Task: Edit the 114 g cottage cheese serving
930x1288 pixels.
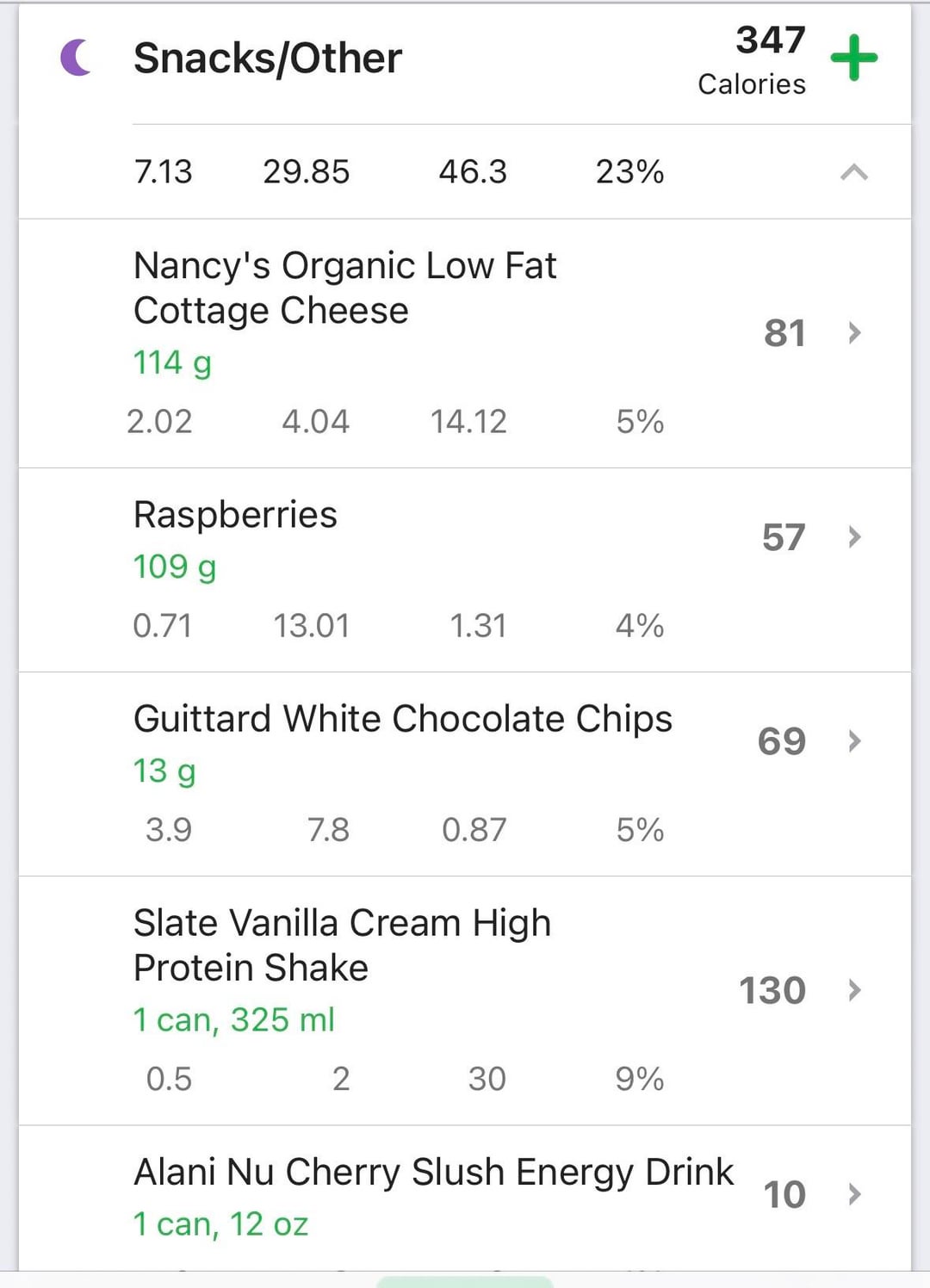Action: tap(172, 363)
